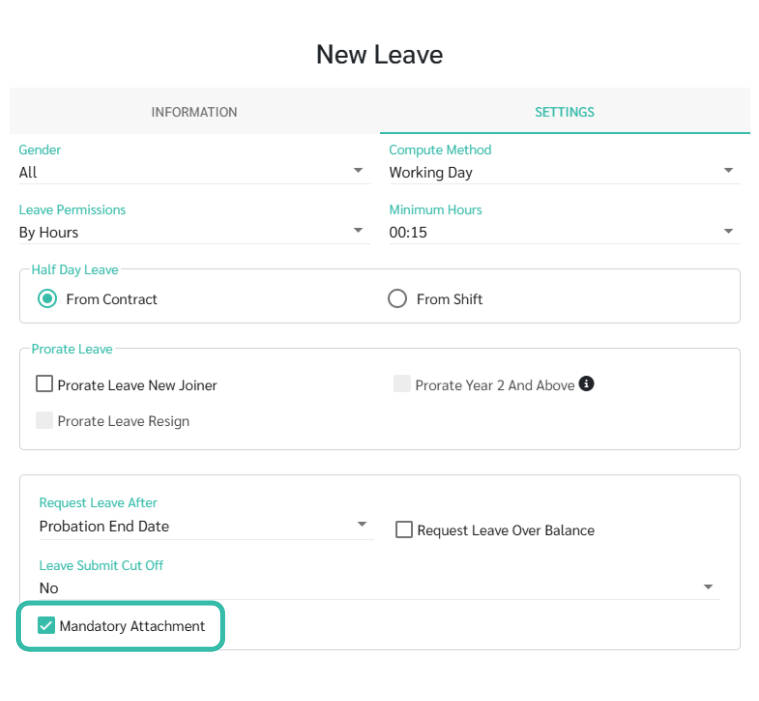Open Leave Permissions dropdown
Viewport: 759px width, 701px height.
pos(190,232)
